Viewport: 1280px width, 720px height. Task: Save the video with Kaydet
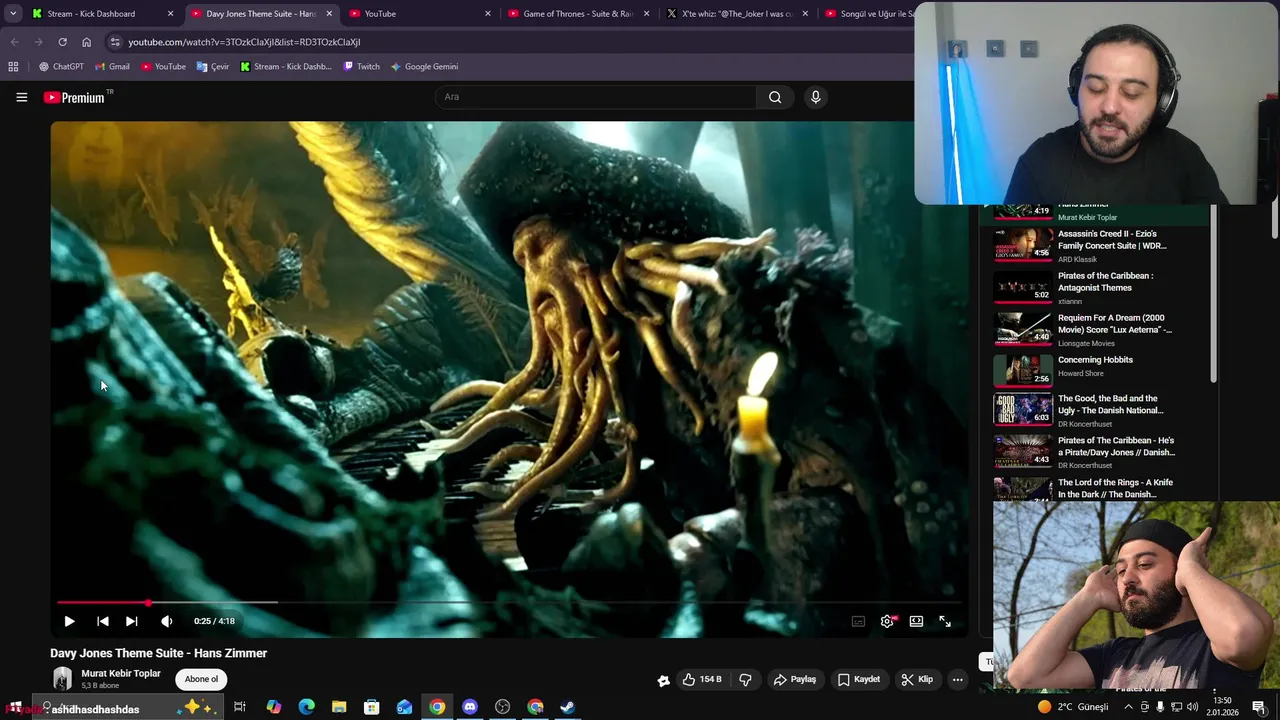coord(859,679)
